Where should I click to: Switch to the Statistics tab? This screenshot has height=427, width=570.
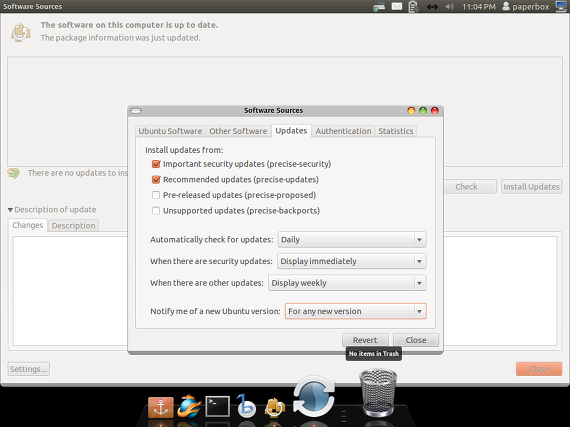point(396,131)
